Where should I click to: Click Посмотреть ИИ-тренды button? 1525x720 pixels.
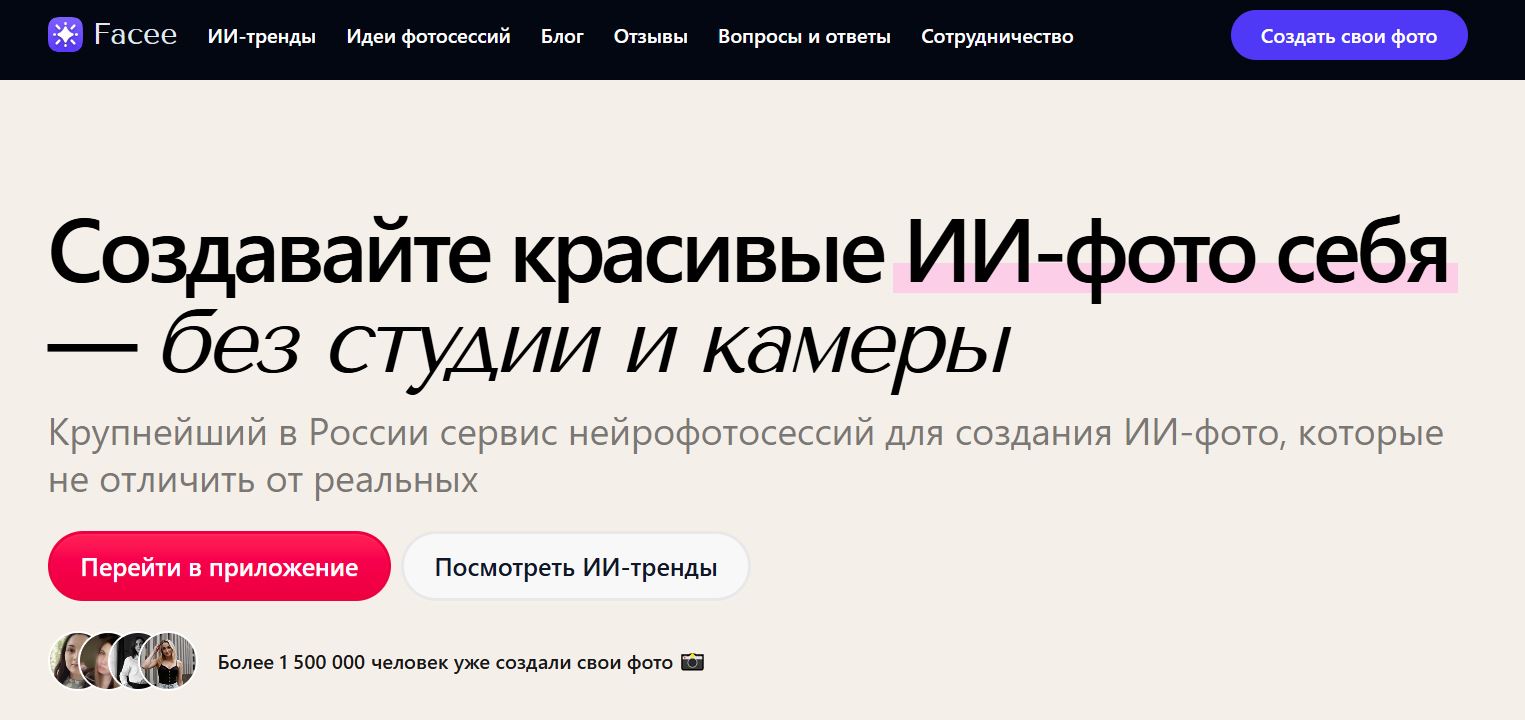tap(575, 566)
